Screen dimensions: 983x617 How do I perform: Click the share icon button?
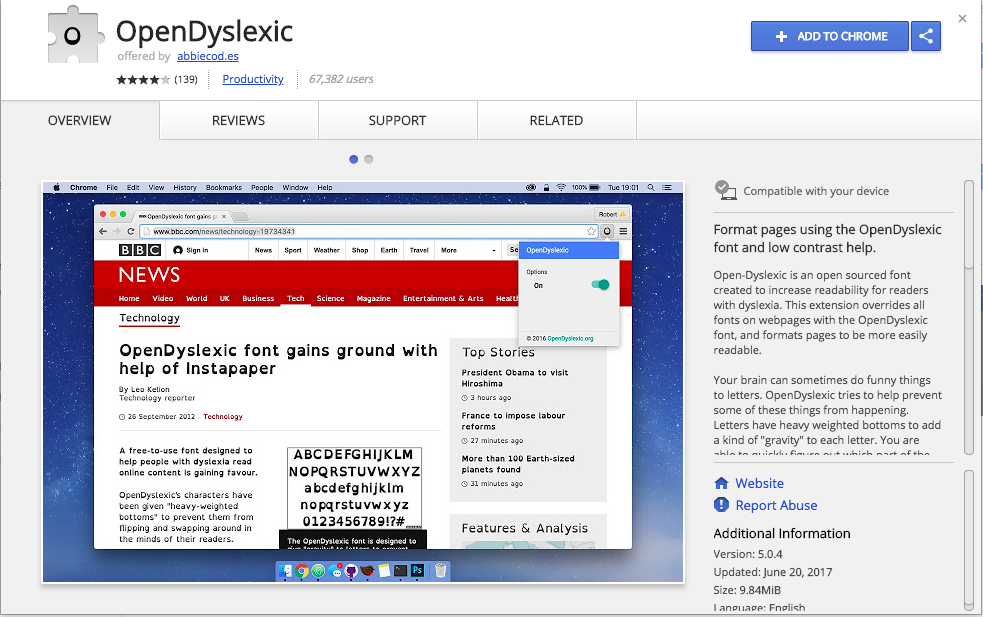pos(926,36)
